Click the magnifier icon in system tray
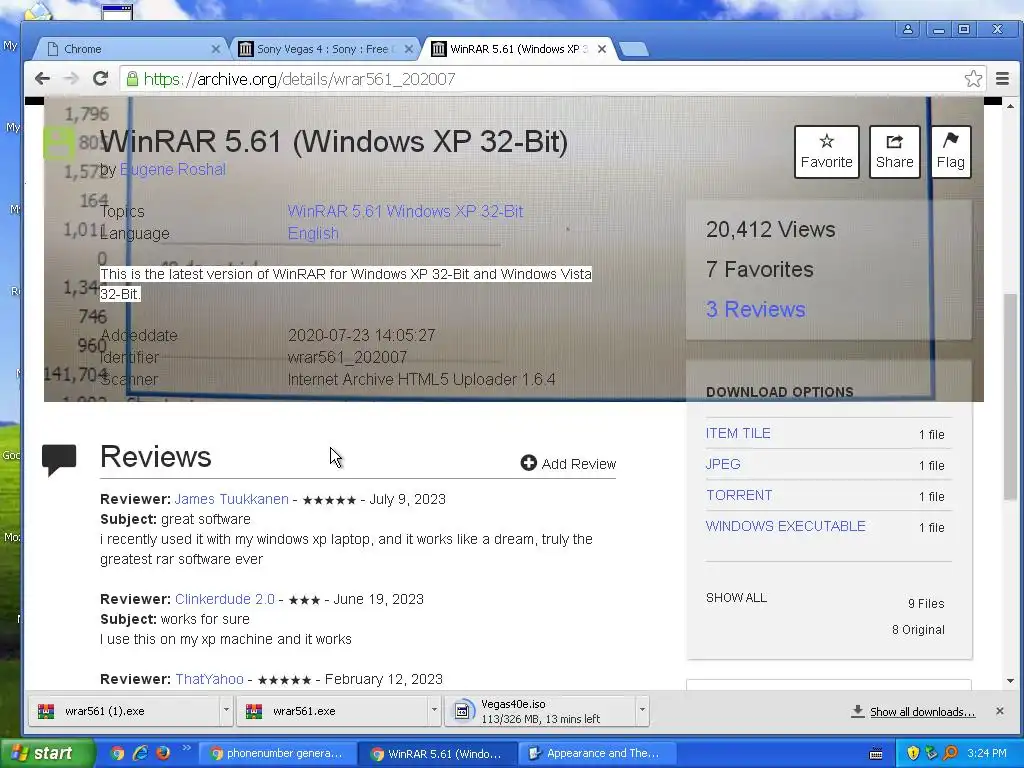Screen dimensions: 1024x768 click(x=950, y=754)
